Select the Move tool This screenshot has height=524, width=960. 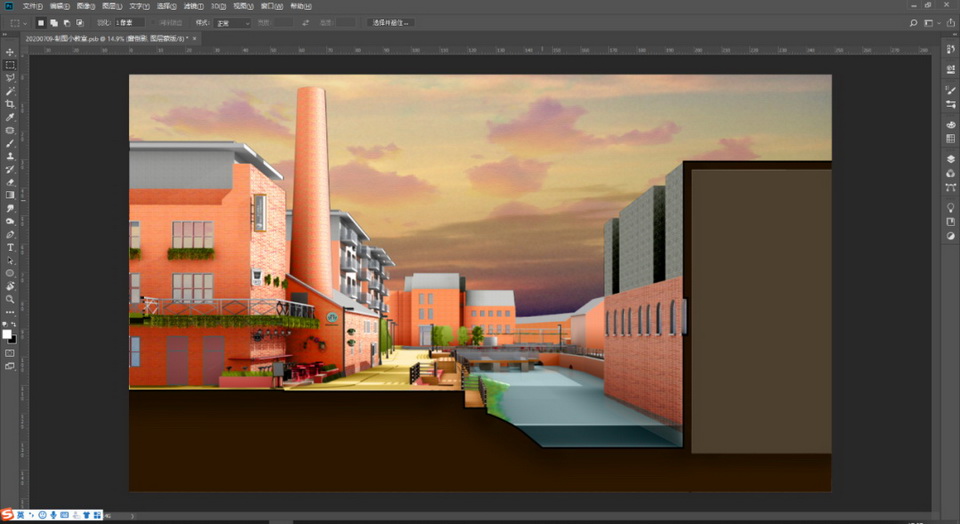(10, 52)
